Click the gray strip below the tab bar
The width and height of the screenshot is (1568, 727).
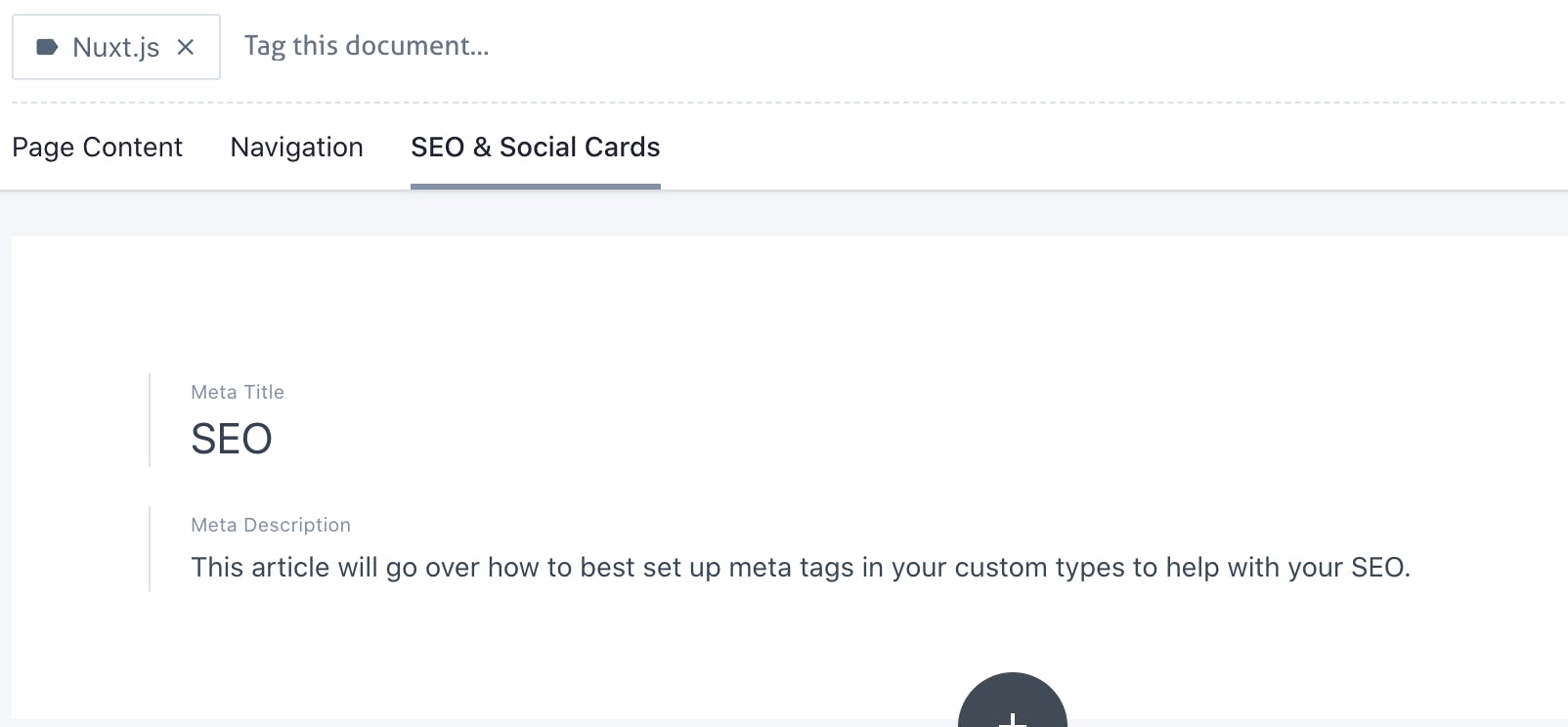click(782, 213)
